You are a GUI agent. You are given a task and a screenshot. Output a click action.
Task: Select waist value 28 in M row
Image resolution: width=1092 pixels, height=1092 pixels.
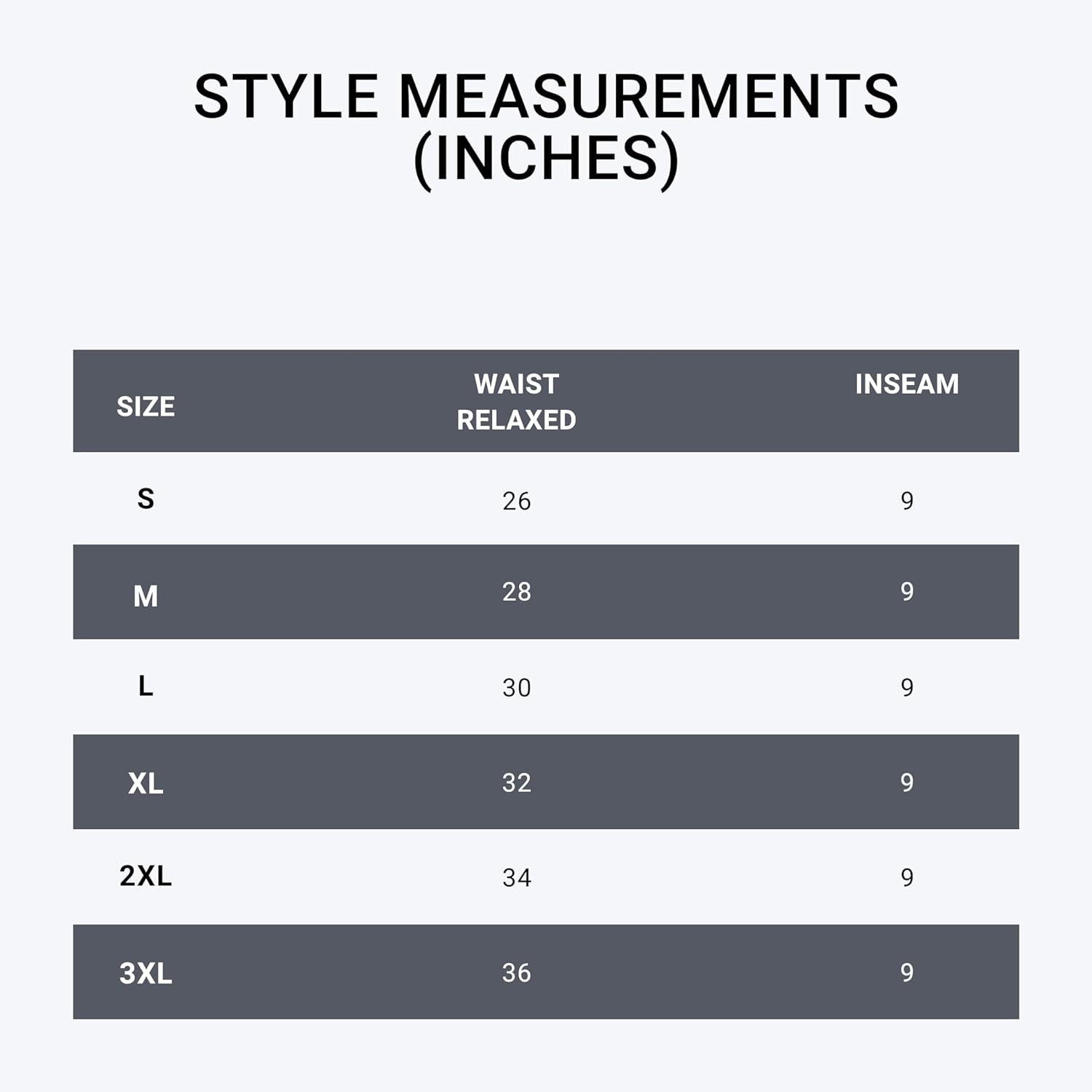[516, 592]
